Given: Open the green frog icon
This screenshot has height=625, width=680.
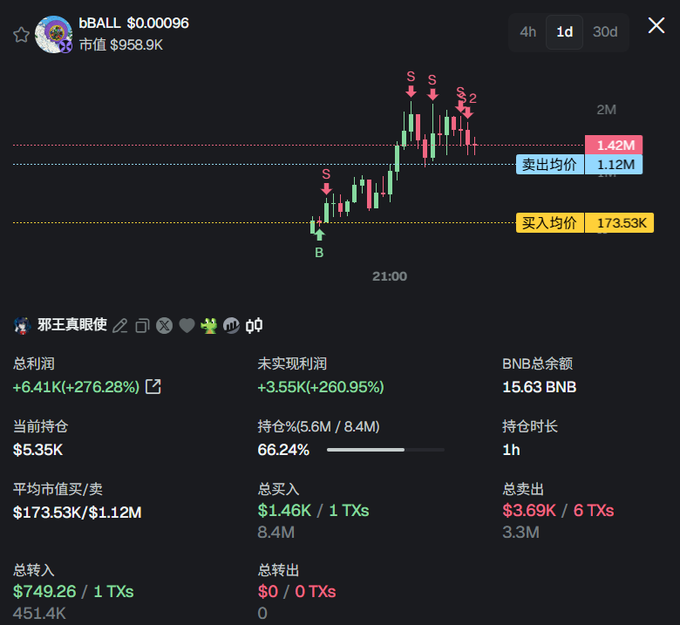Looking at the screenshot, I should [x=209, y=325].
